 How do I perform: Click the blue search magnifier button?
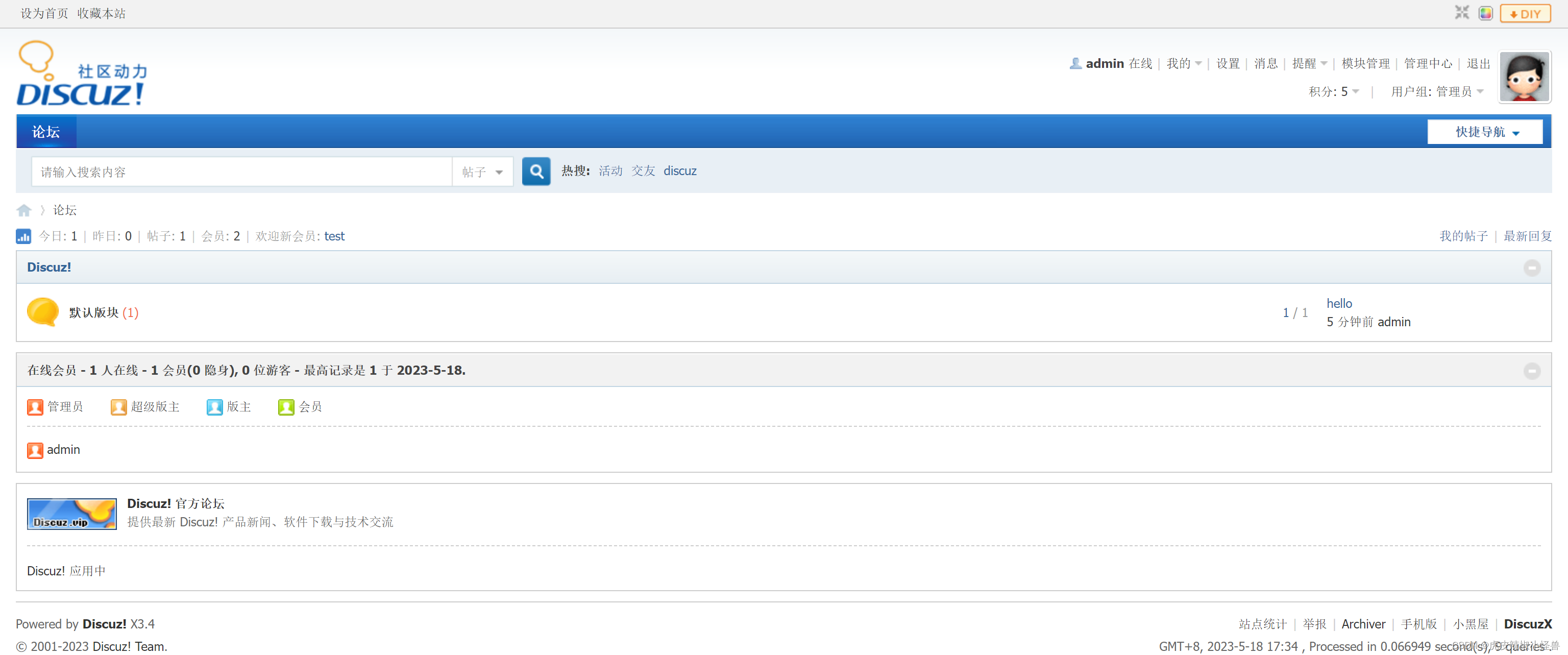pos(535,172)
